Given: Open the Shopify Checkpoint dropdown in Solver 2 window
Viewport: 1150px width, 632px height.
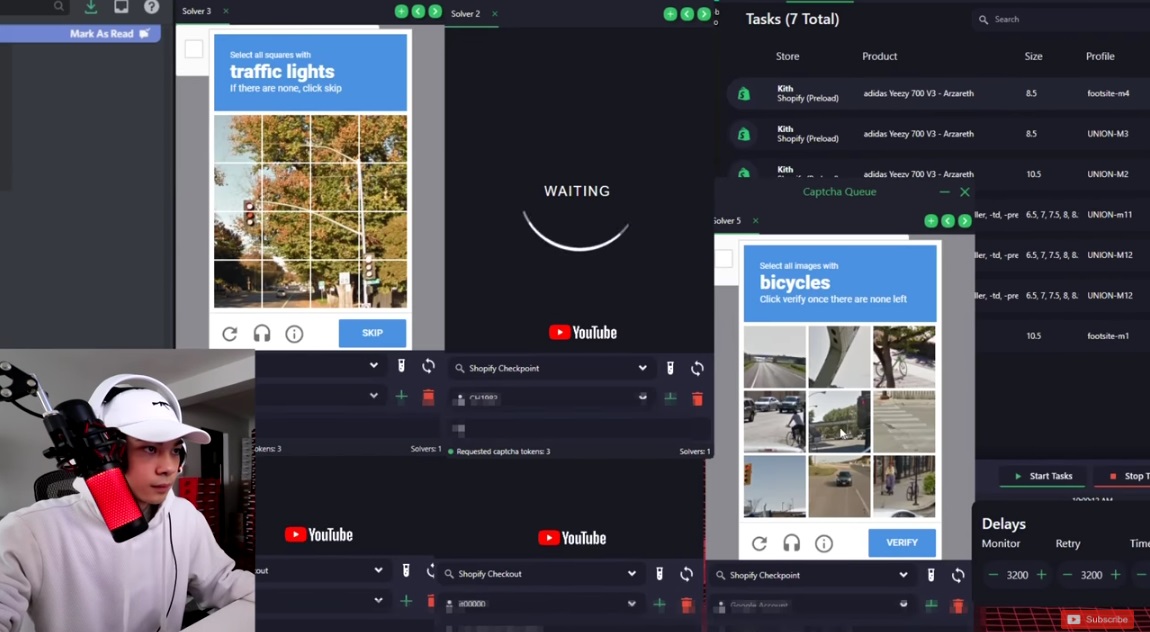Looking at the screenshot, I should (x=551, y=368).
